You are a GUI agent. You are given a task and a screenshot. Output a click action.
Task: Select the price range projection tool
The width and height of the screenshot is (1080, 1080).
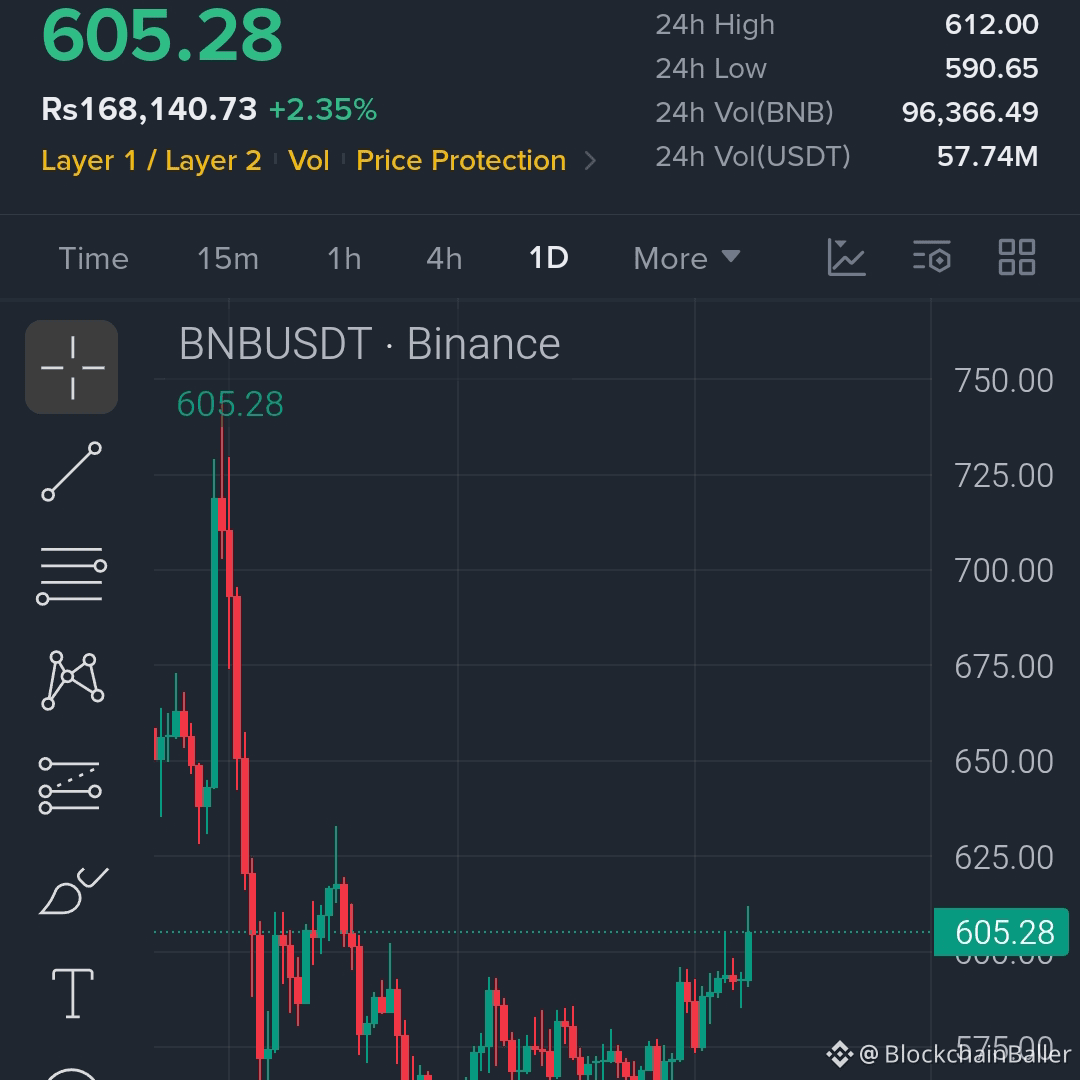tap(70, 786)
